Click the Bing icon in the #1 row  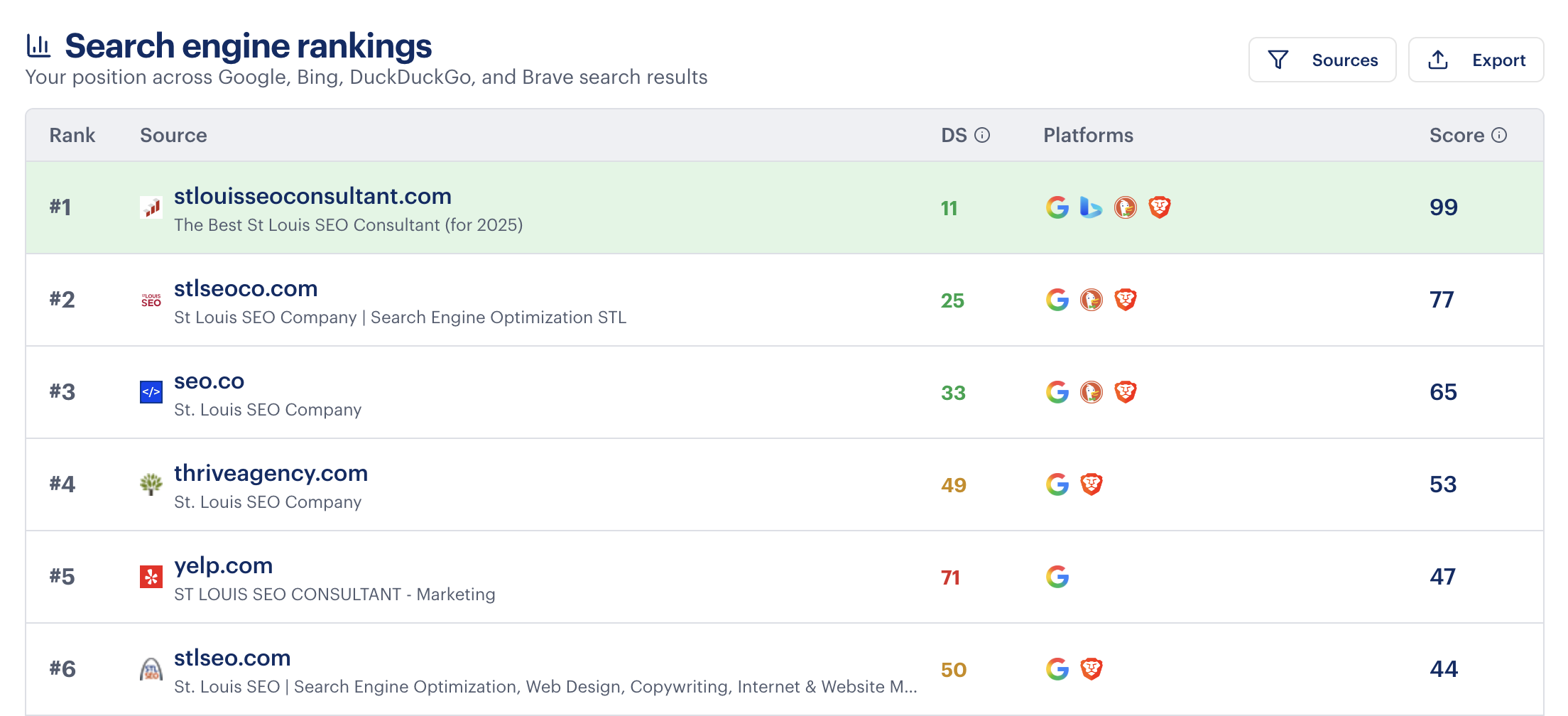pyautogui.click(x=1091, y=207)
